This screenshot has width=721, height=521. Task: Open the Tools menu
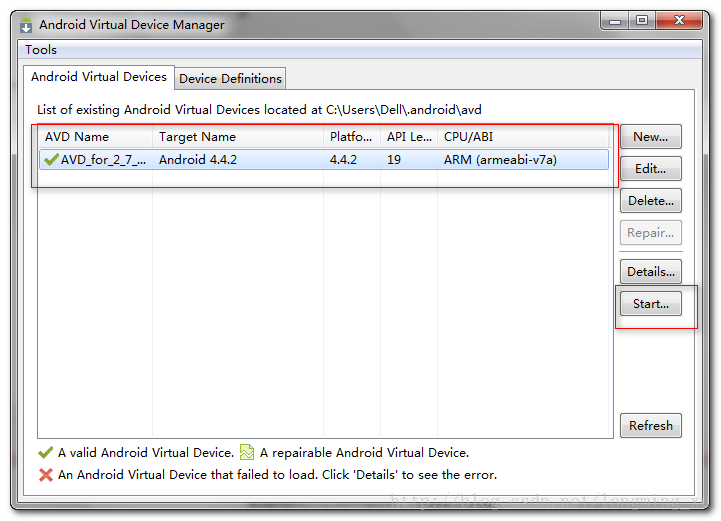coord(41,50)
